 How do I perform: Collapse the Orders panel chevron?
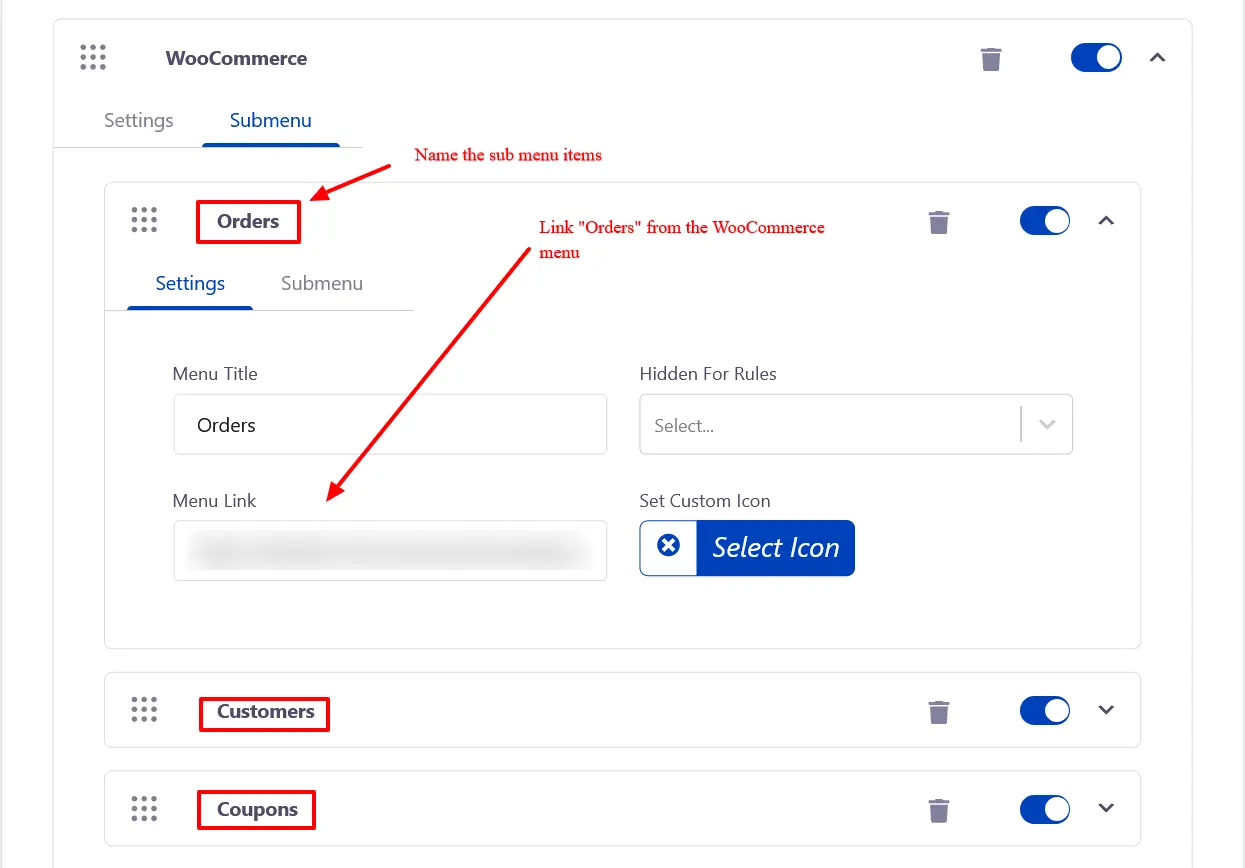[x=1106, y=221]
